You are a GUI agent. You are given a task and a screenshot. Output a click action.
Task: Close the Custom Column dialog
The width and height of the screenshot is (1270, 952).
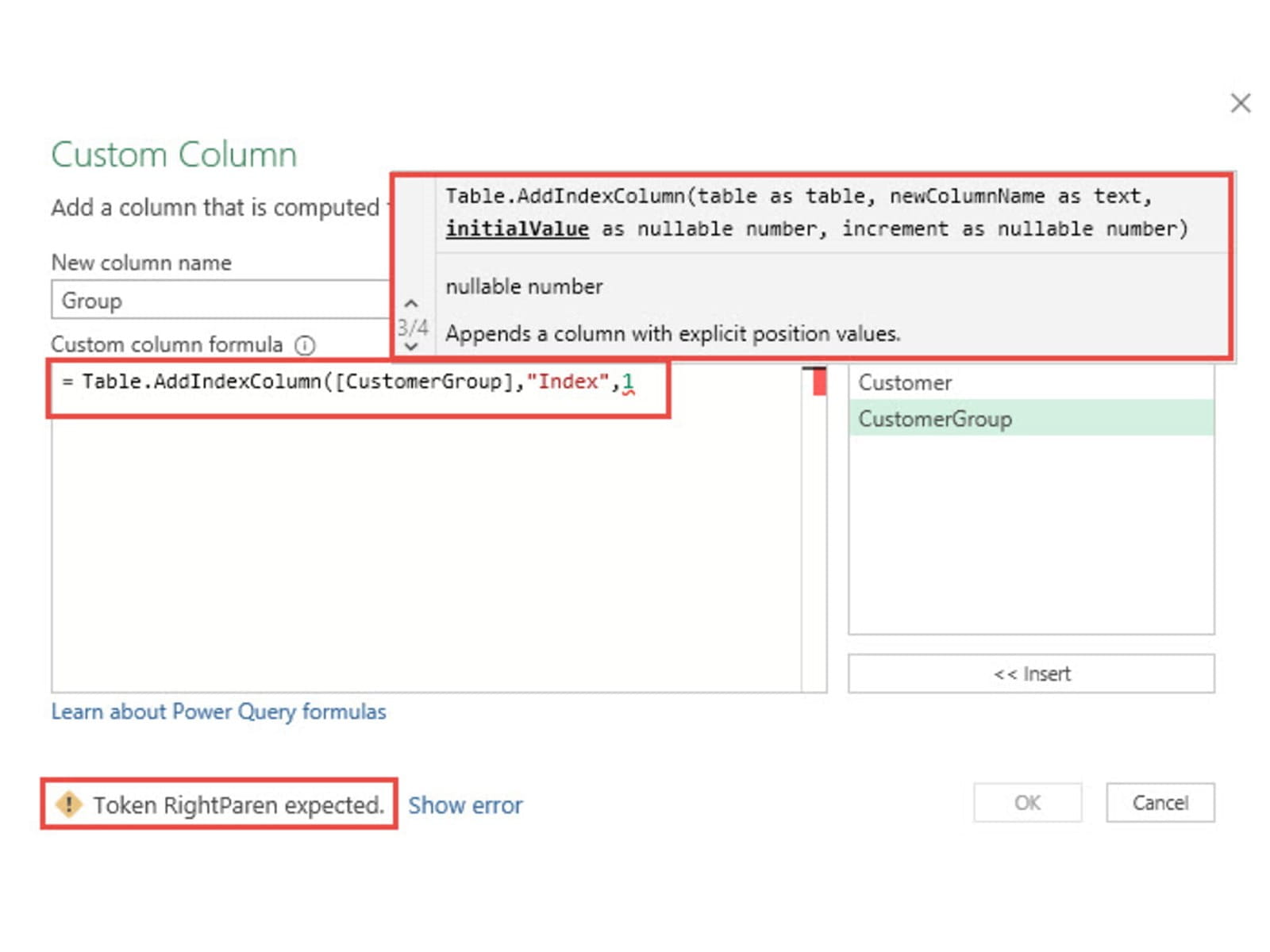1240,103
